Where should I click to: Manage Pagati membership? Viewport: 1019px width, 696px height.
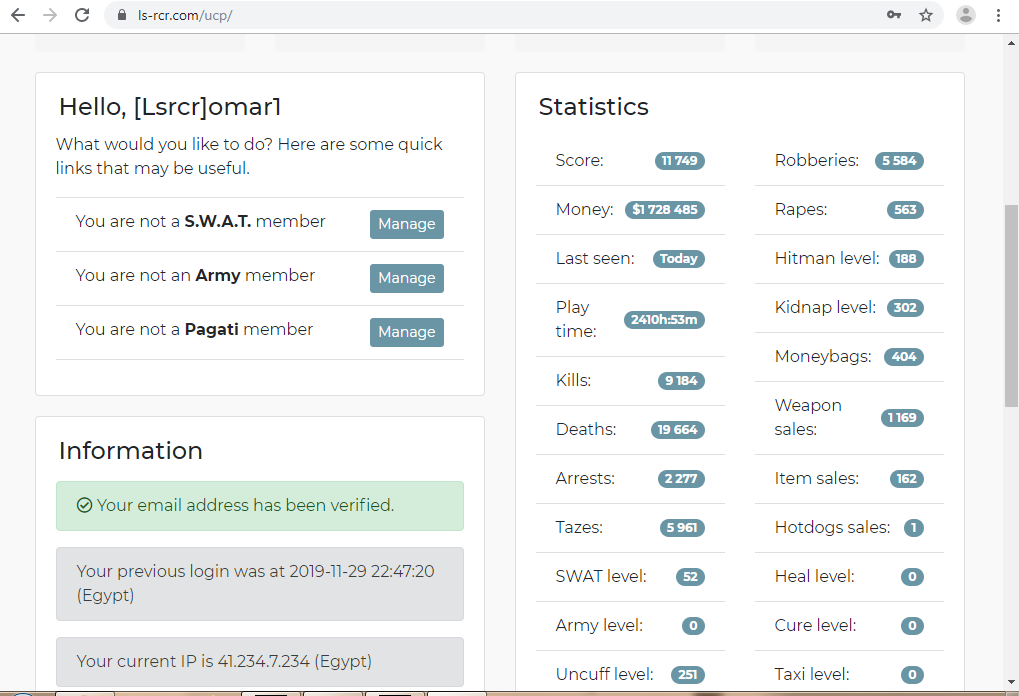point(407,332)
